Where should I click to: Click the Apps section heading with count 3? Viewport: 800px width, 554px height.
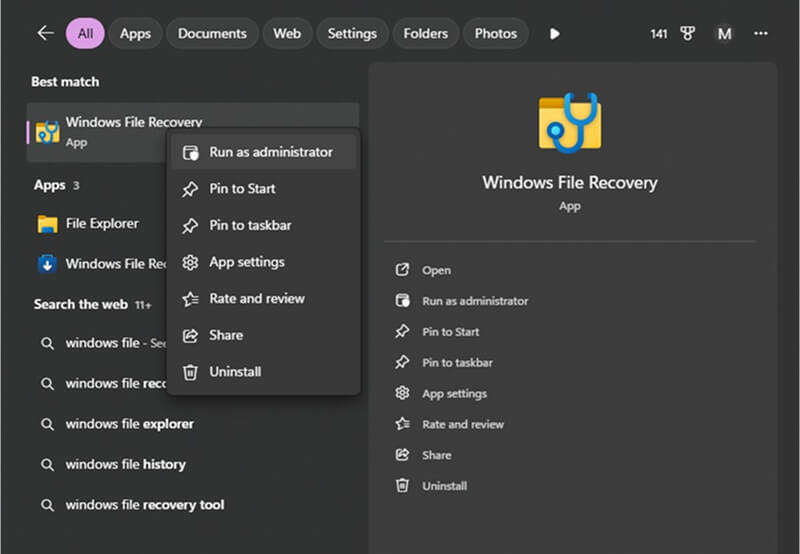[x=57, y=185]
